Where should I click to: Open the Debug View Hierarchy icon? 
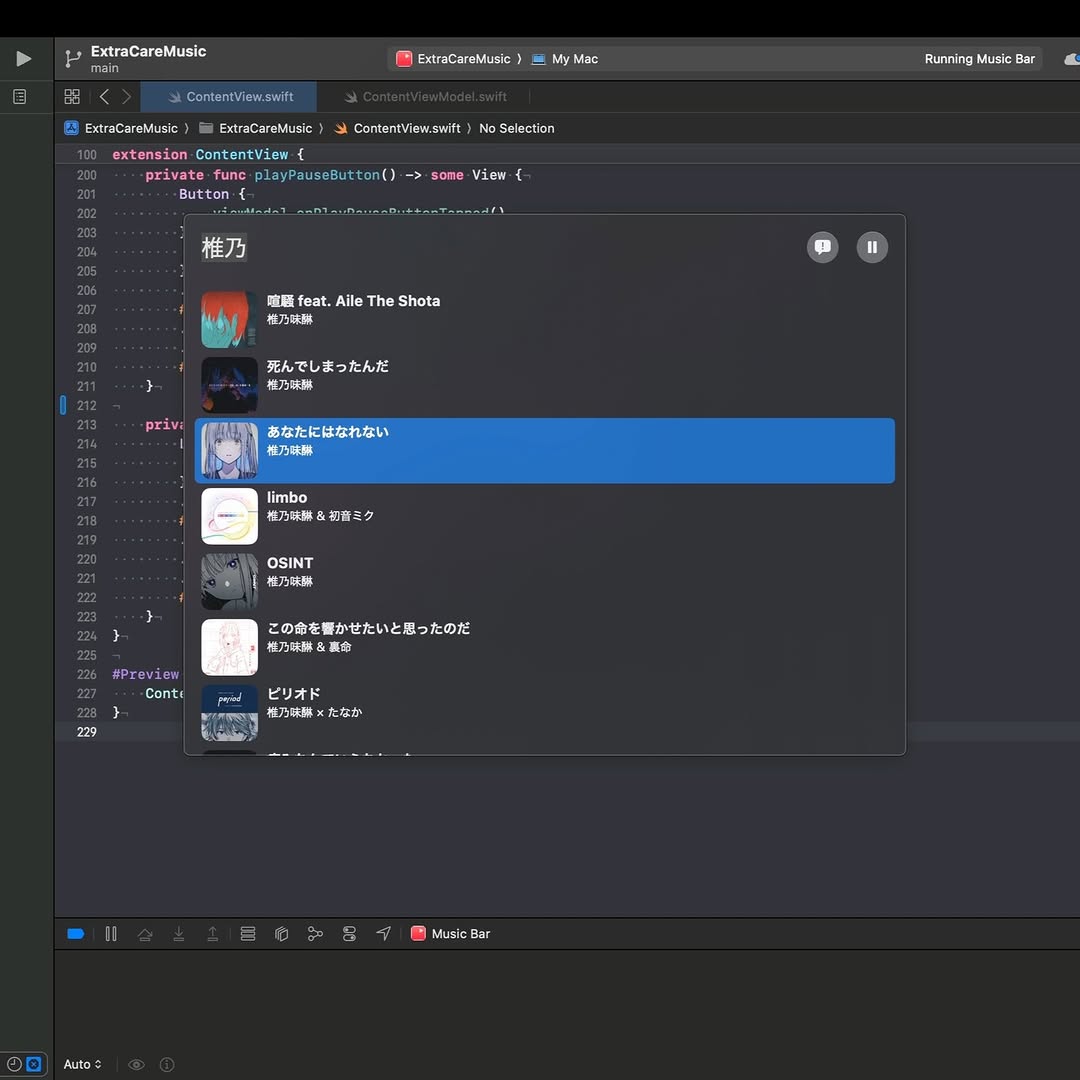281,934
